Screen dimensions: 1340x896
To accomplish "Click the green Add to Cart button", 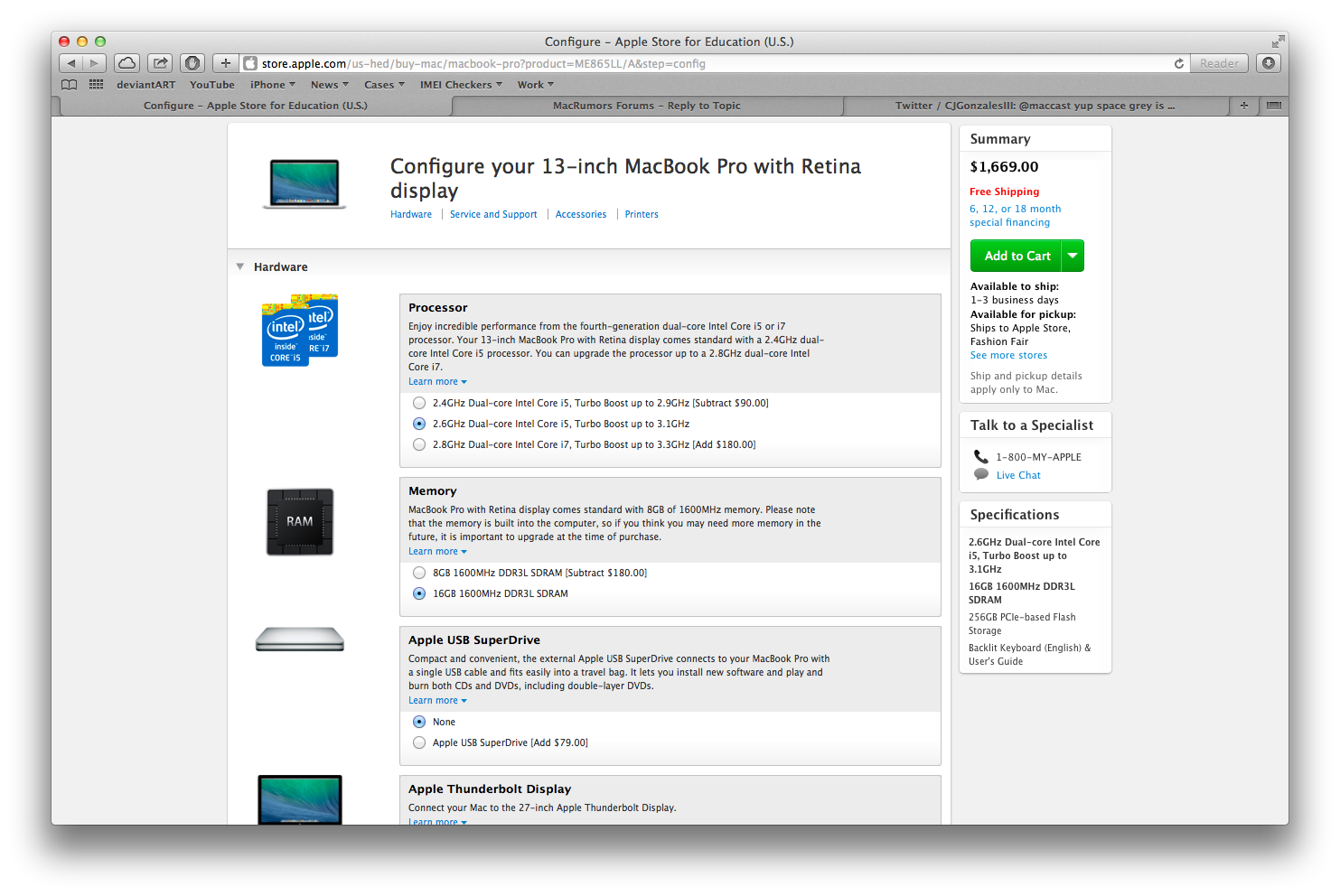I will 1017,256.
